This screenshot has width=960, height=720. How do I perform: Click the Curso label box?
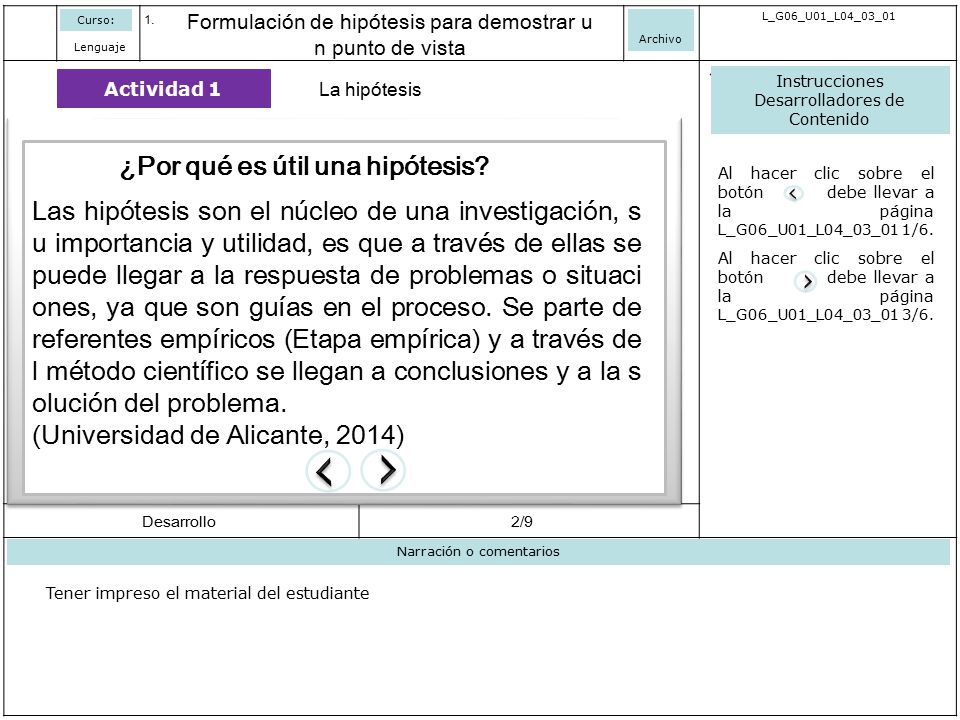[96, 20]
